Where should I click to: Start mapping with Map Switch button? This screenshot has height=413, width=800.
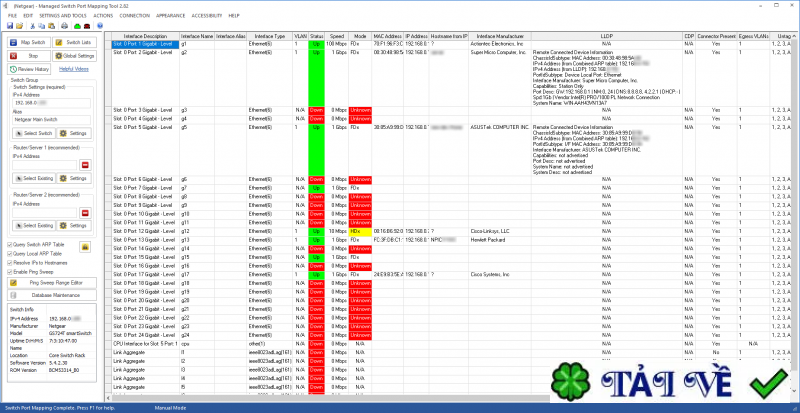click(x=29, y=42)
